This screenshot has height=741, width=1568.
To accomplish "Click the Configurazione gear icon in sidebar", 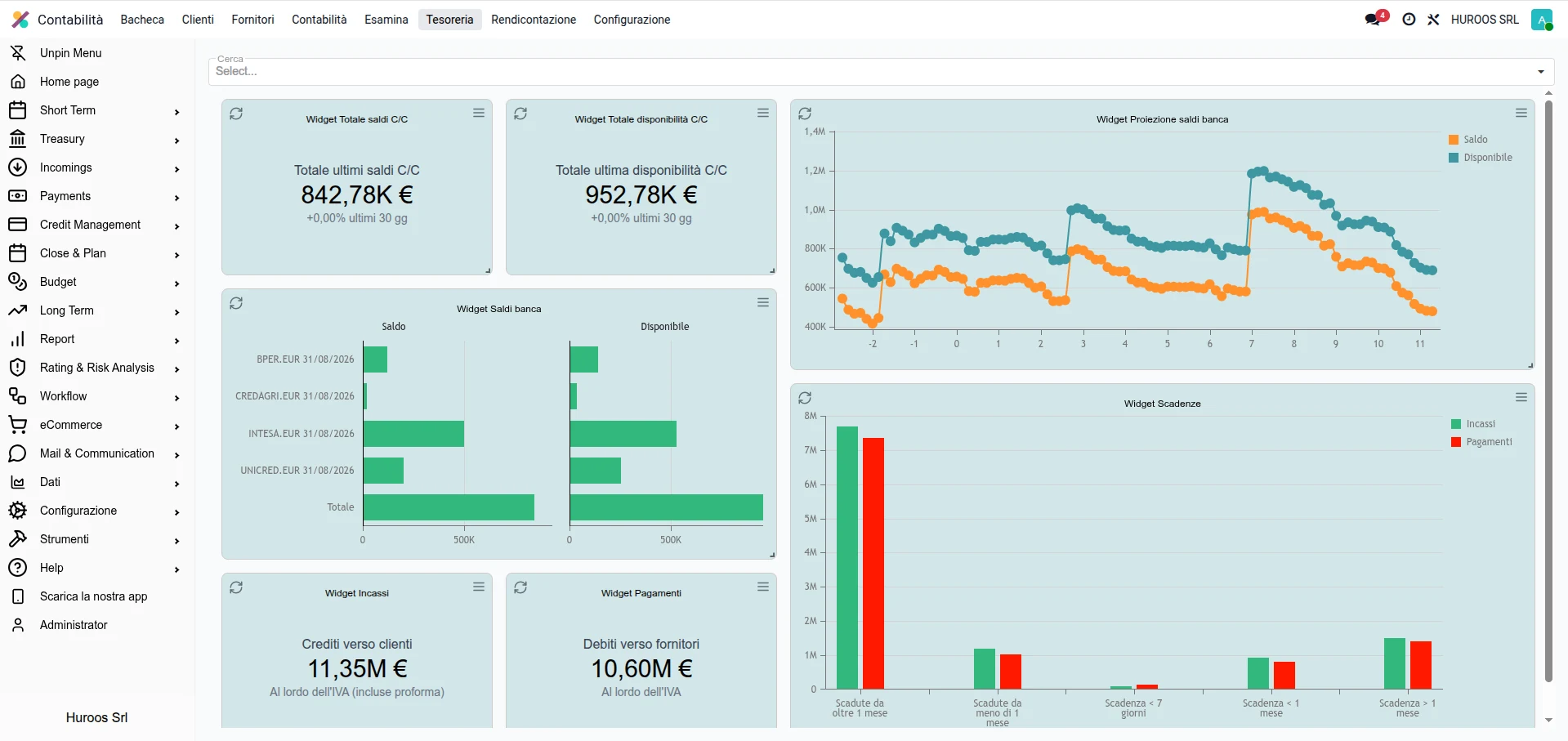I will (17, 511).
